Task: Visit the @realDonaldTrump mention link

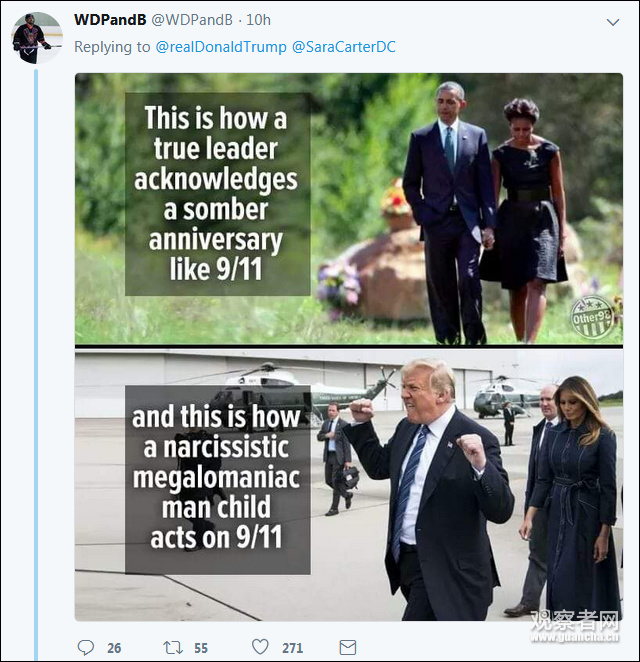Action: pos(220,46)
